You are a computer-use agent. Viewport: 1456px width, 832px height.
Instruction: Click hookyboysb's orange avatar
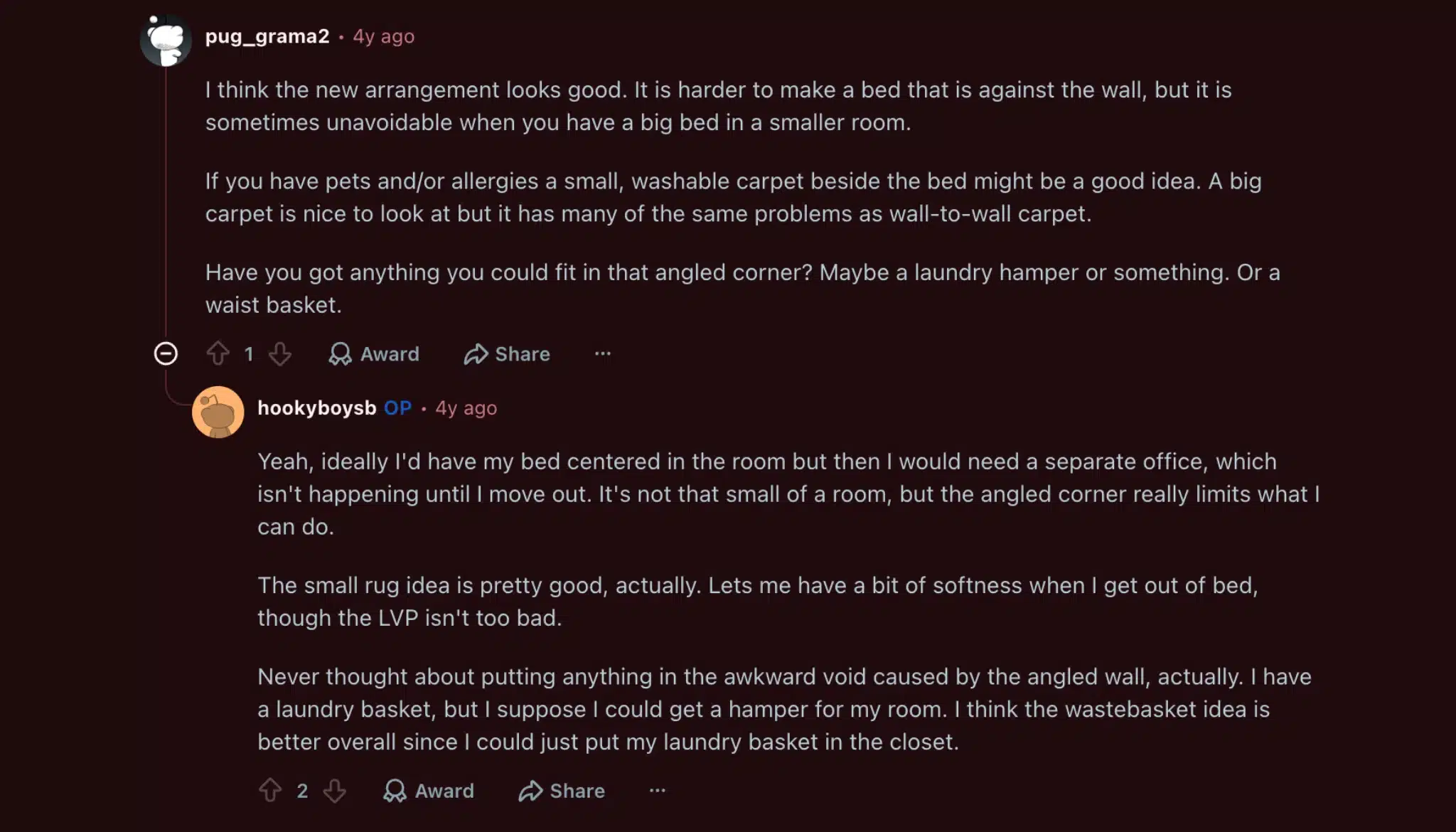(218, 412)
